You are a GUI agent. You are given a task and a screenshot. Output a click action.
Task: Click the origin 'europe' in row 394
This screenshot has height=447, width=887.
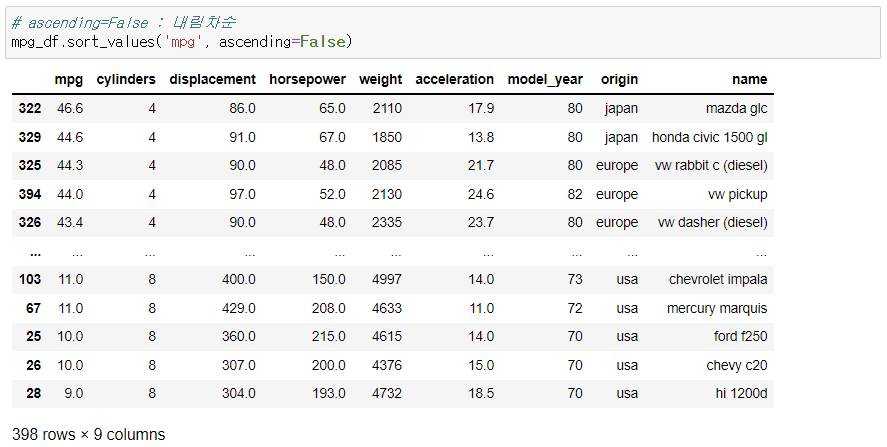617,195
